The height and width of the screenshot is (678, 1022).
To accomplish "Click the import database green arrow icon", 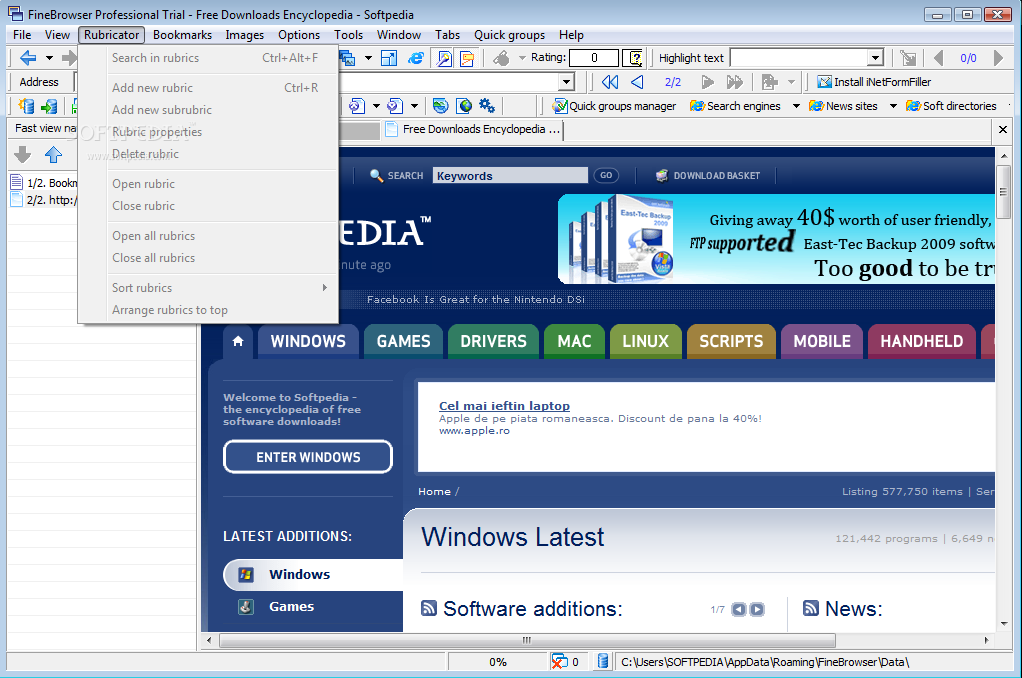I will [x=50, y=106].
